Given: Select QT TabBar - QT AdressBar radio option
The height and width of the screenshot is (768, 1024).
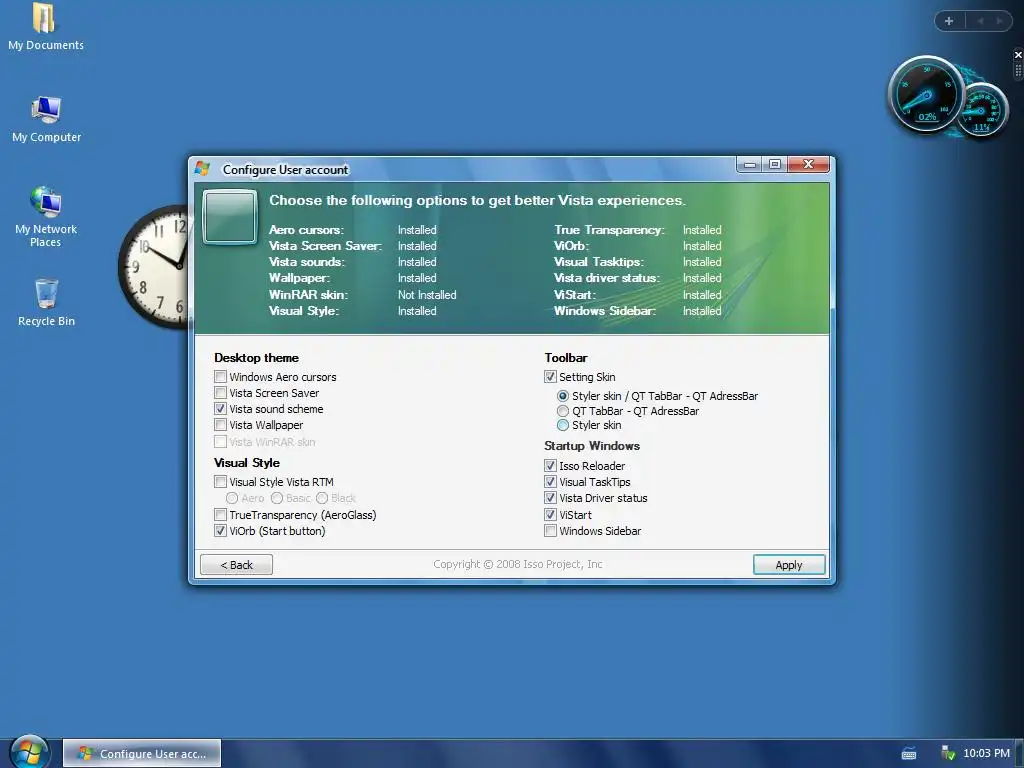Looking at the screenshot, I should pos(562,411).
